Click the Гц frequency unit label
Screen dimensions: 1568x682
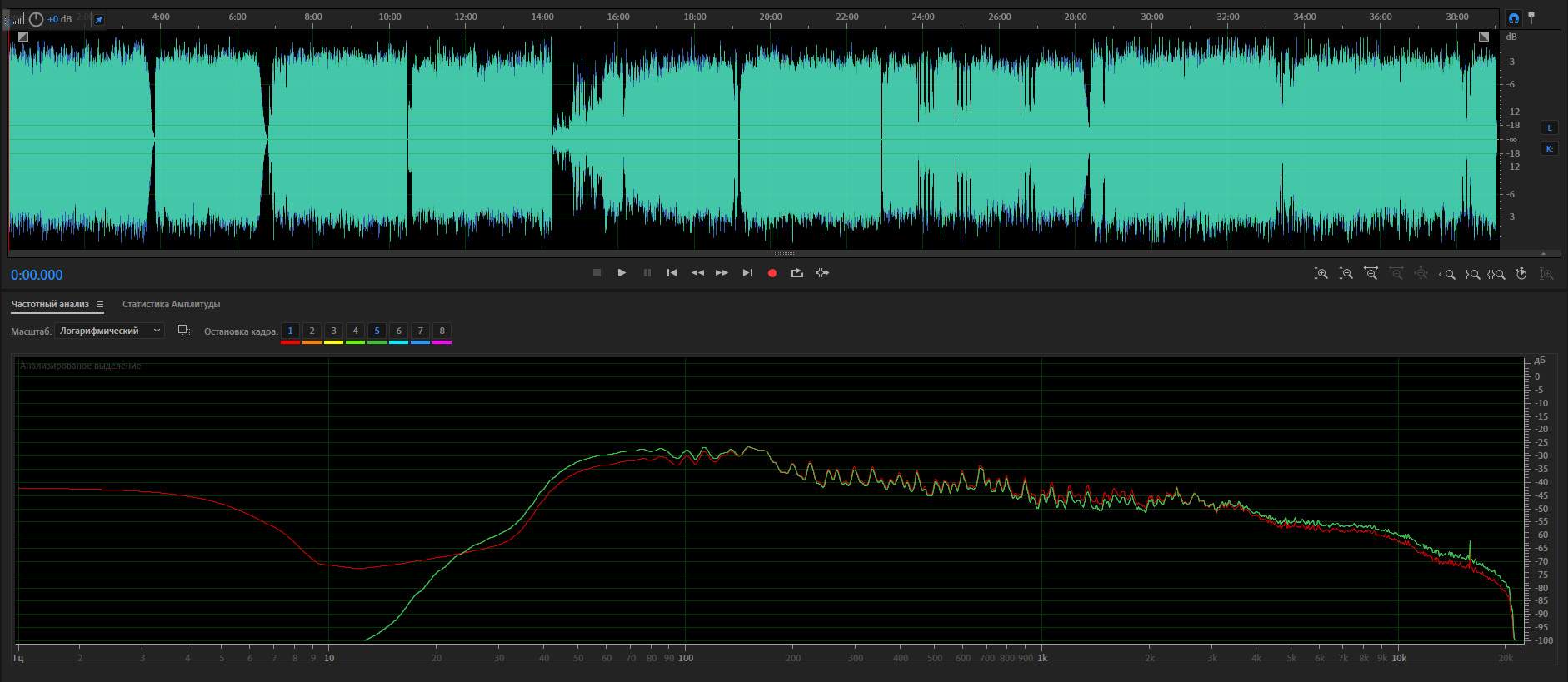[x=18, y=658]
